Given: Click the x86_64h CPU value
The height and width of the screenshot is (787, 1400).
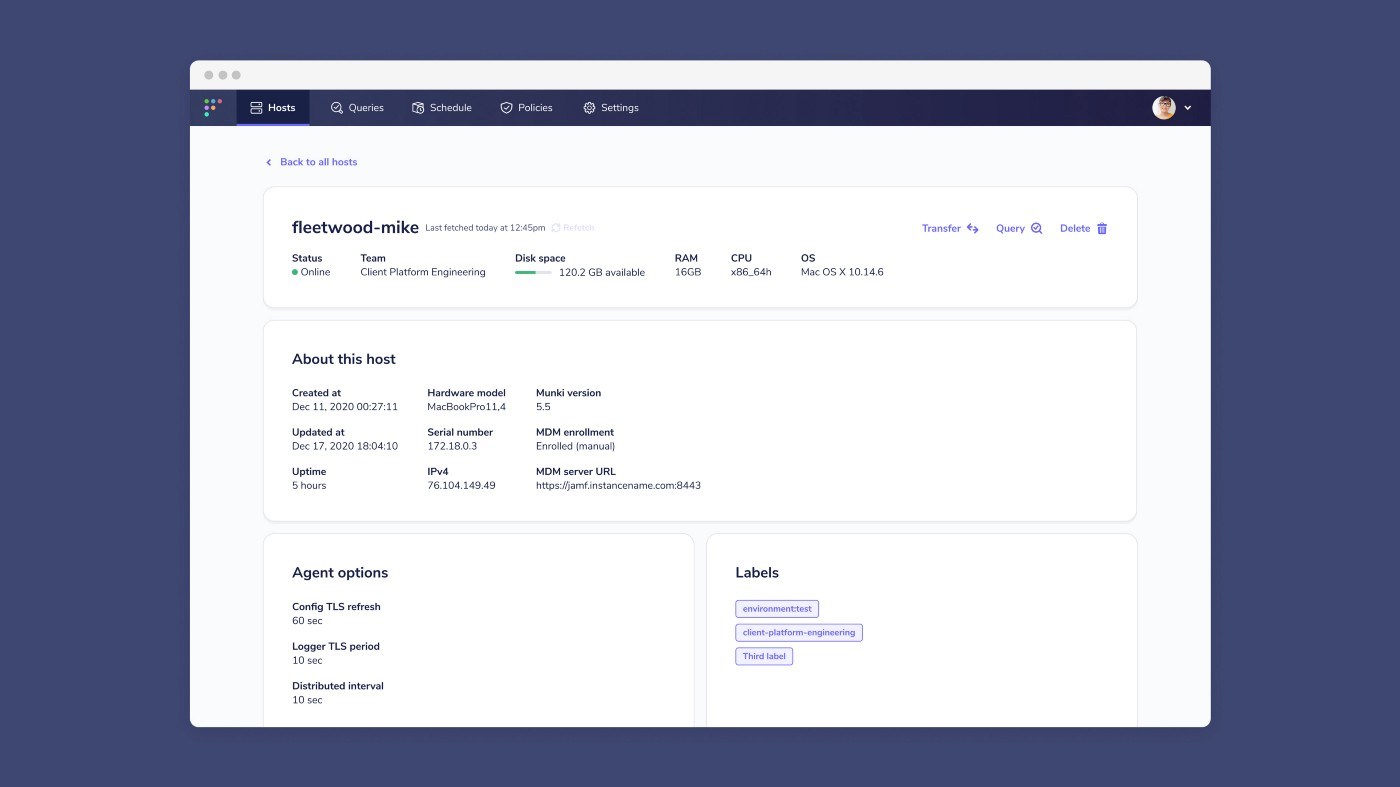Looking at the screenshot, I should 751,272.
